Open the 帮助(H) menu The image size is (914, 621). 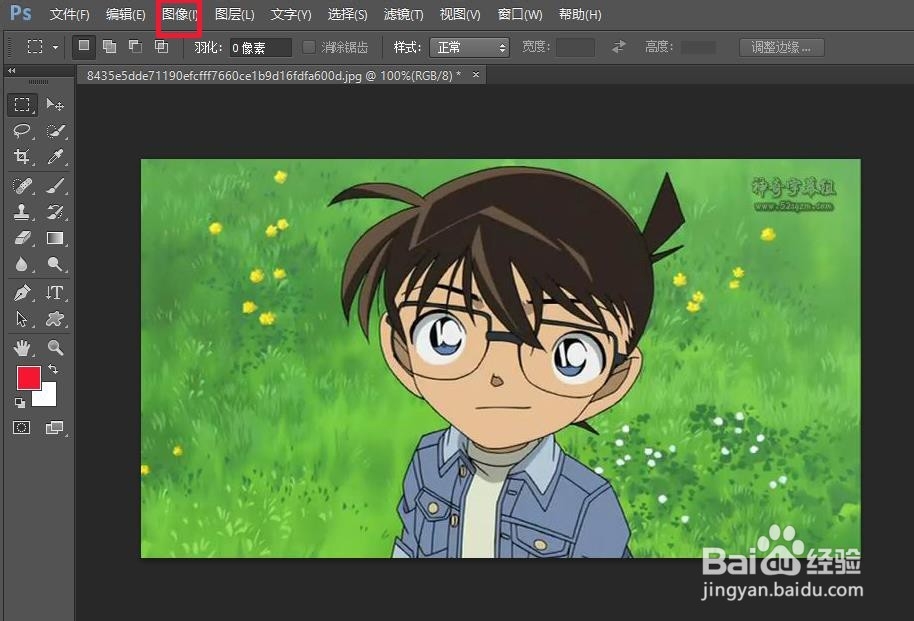(x=580, y=14)
